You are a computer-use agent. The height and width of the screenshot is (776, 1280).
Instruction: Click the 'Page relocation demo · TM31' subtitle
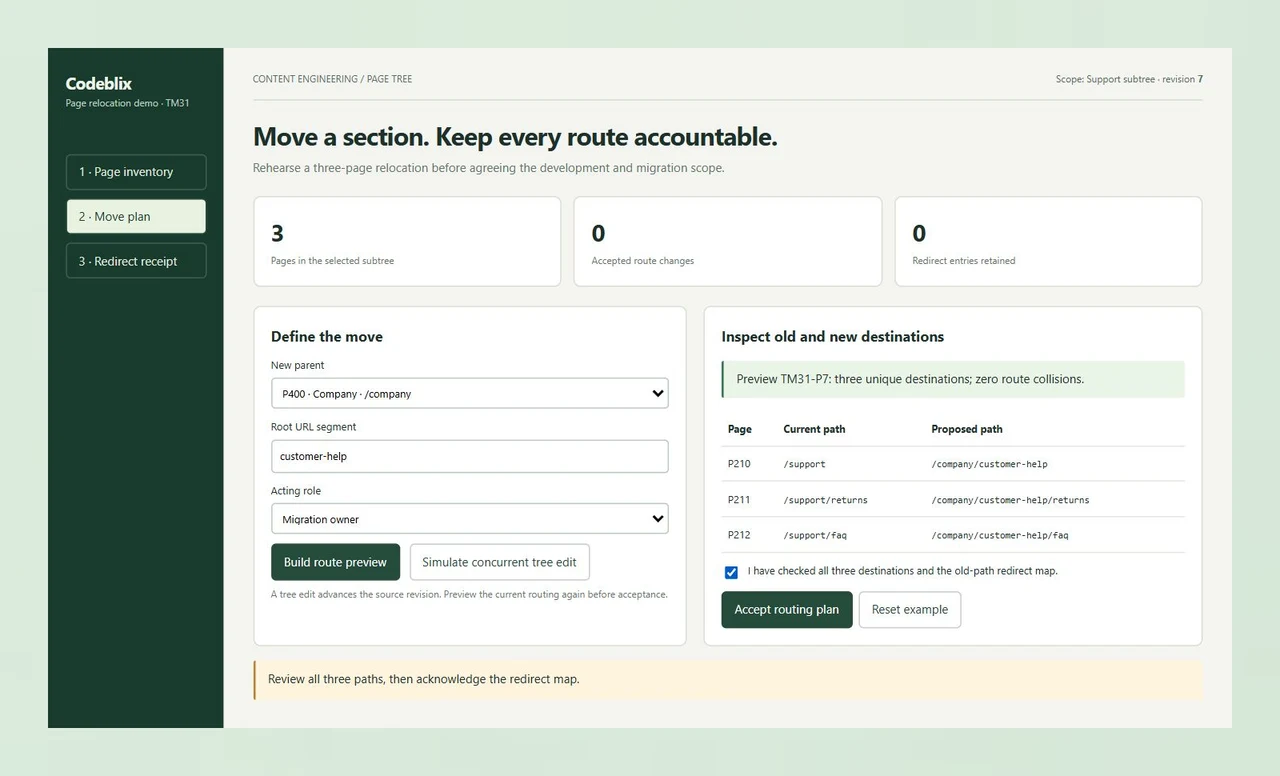click(x=127, y=103)
